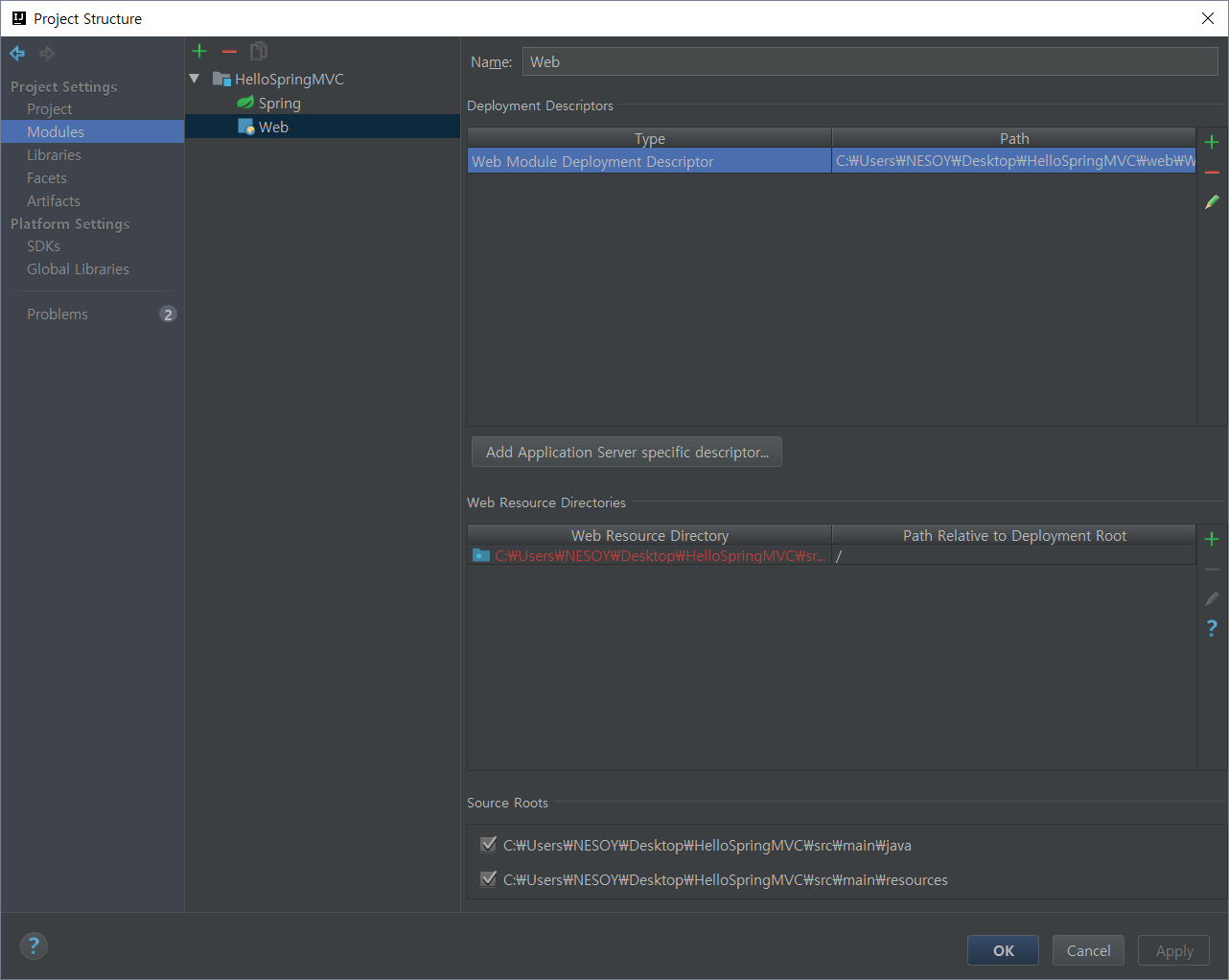1229x980 pixels.
Task: Toggle the src\main\java source root checkbox
Action: (488, 845)
